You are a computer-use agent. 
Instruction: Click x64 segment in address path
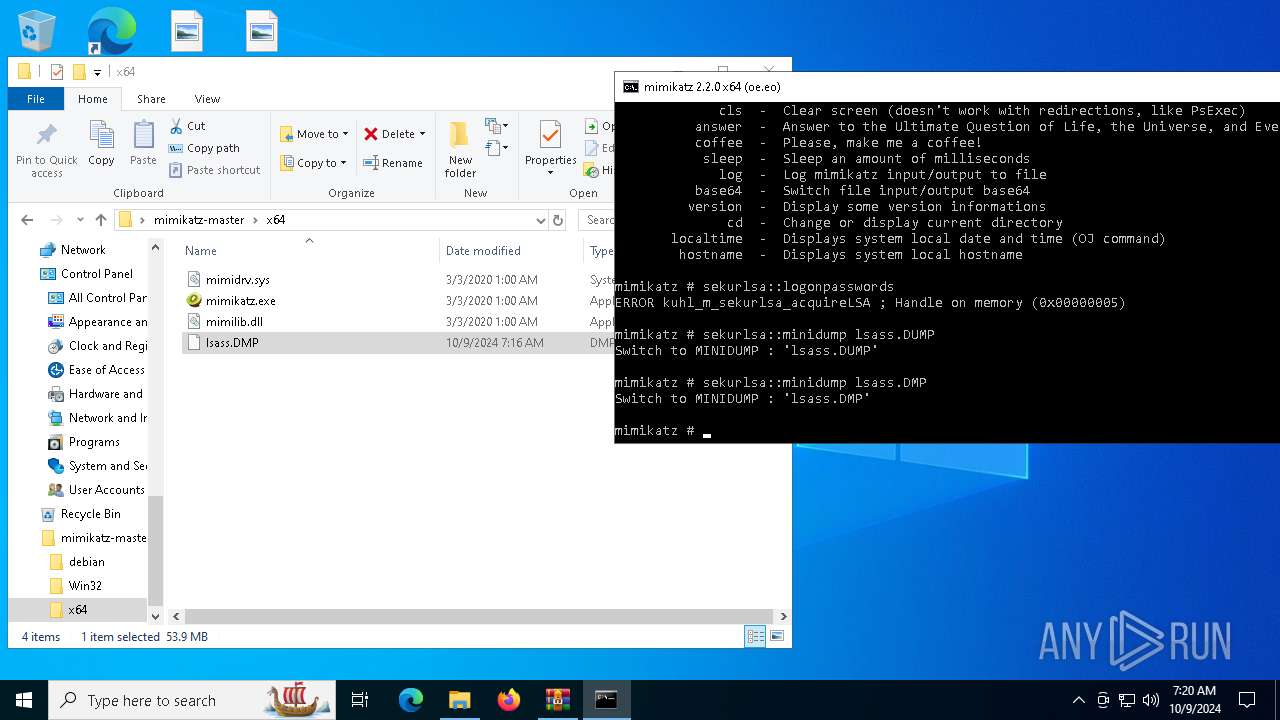click(x=275, y=220)
